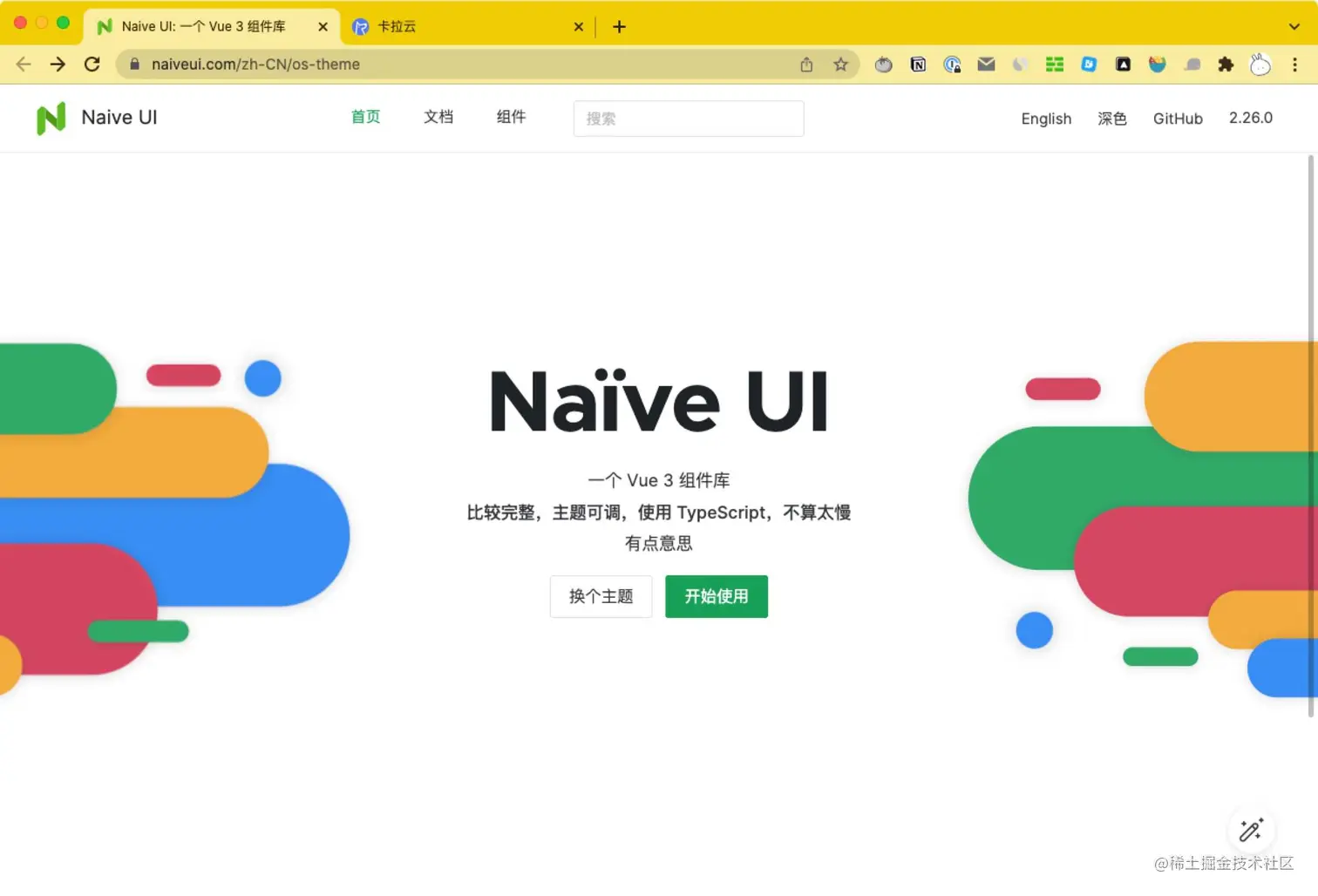Click the '一个 Vue 3 组件库' subtitle
1318x896 pixels.
pyautogui.click(x=659, y=480)
